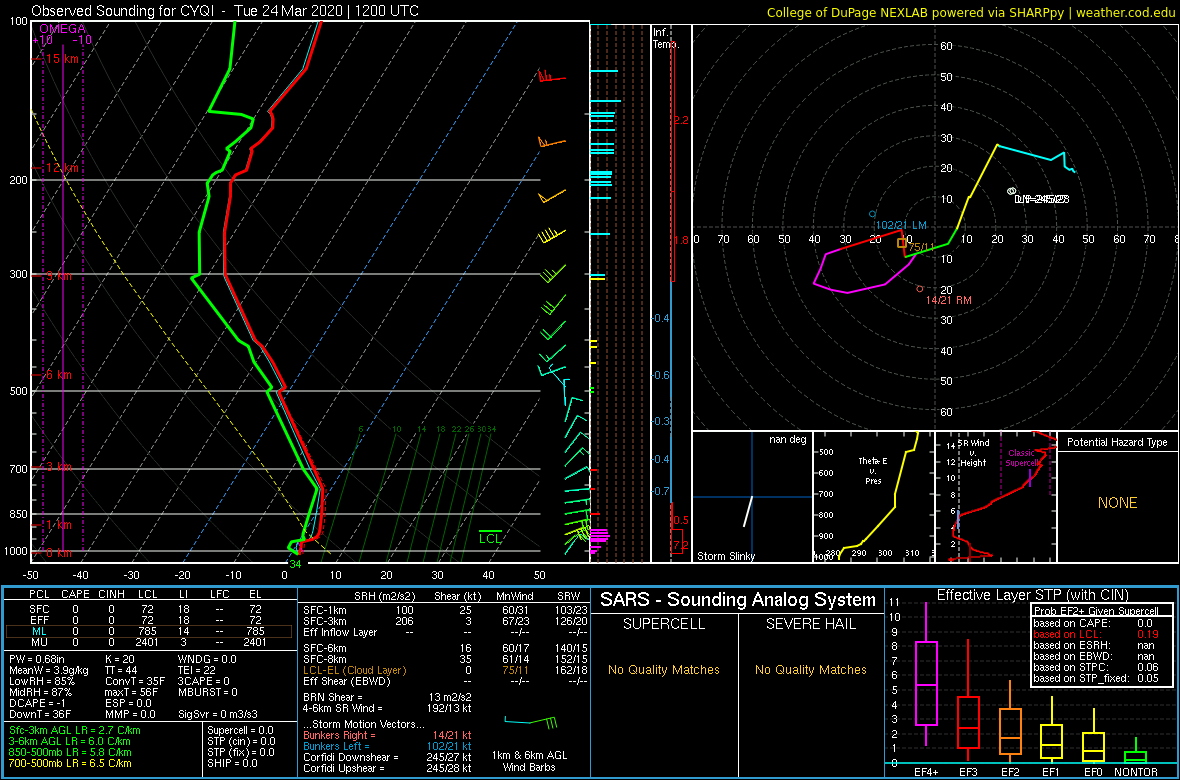
Task: Click the magenta EF4+ box plot
Action: (926, 684)
